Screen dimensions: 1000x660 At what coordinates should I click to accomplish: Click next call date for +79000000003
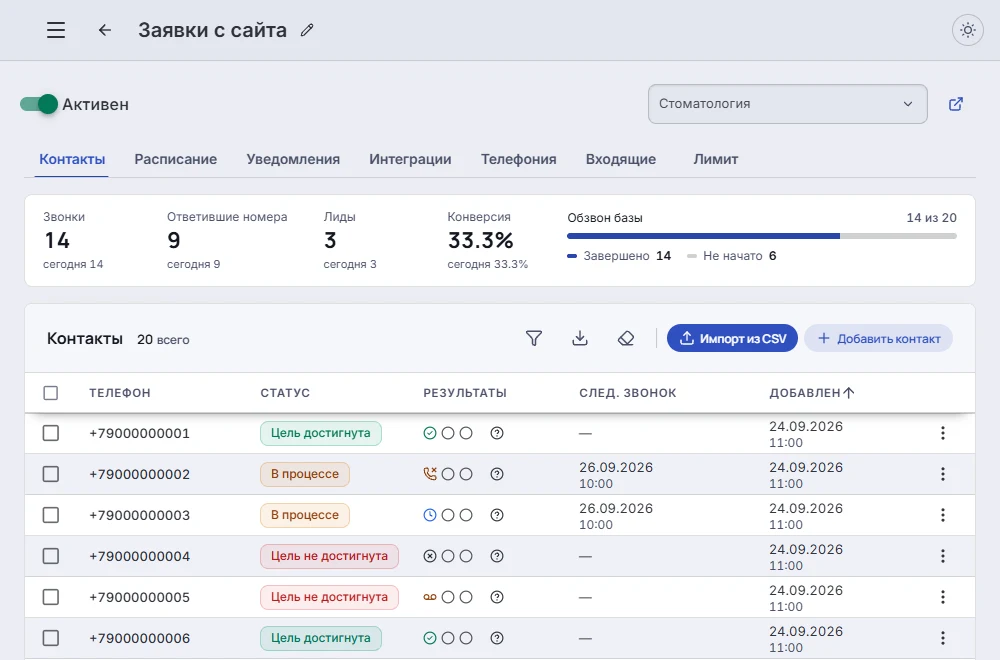[x=616, y=516]
